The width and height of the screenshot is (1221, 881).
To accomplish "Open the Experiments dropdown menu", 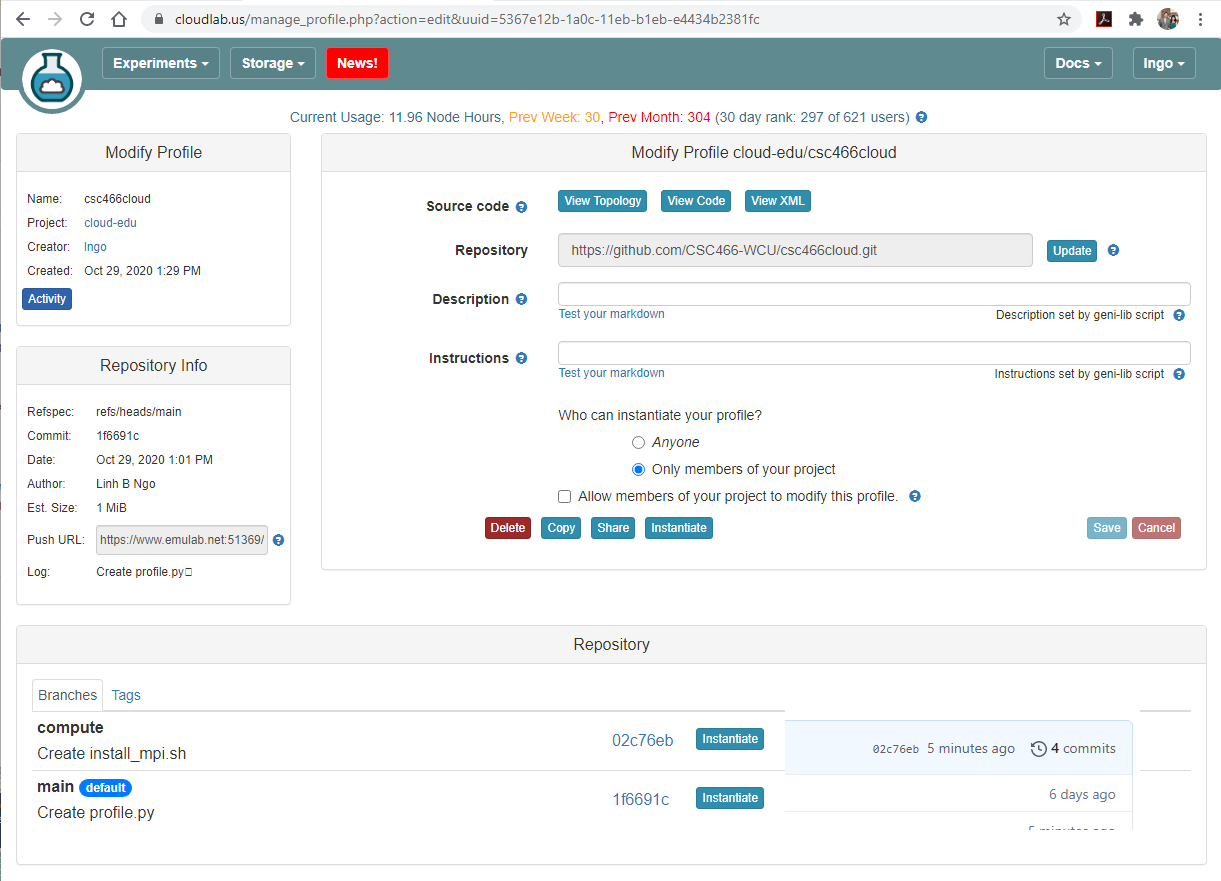I will 160,63.
